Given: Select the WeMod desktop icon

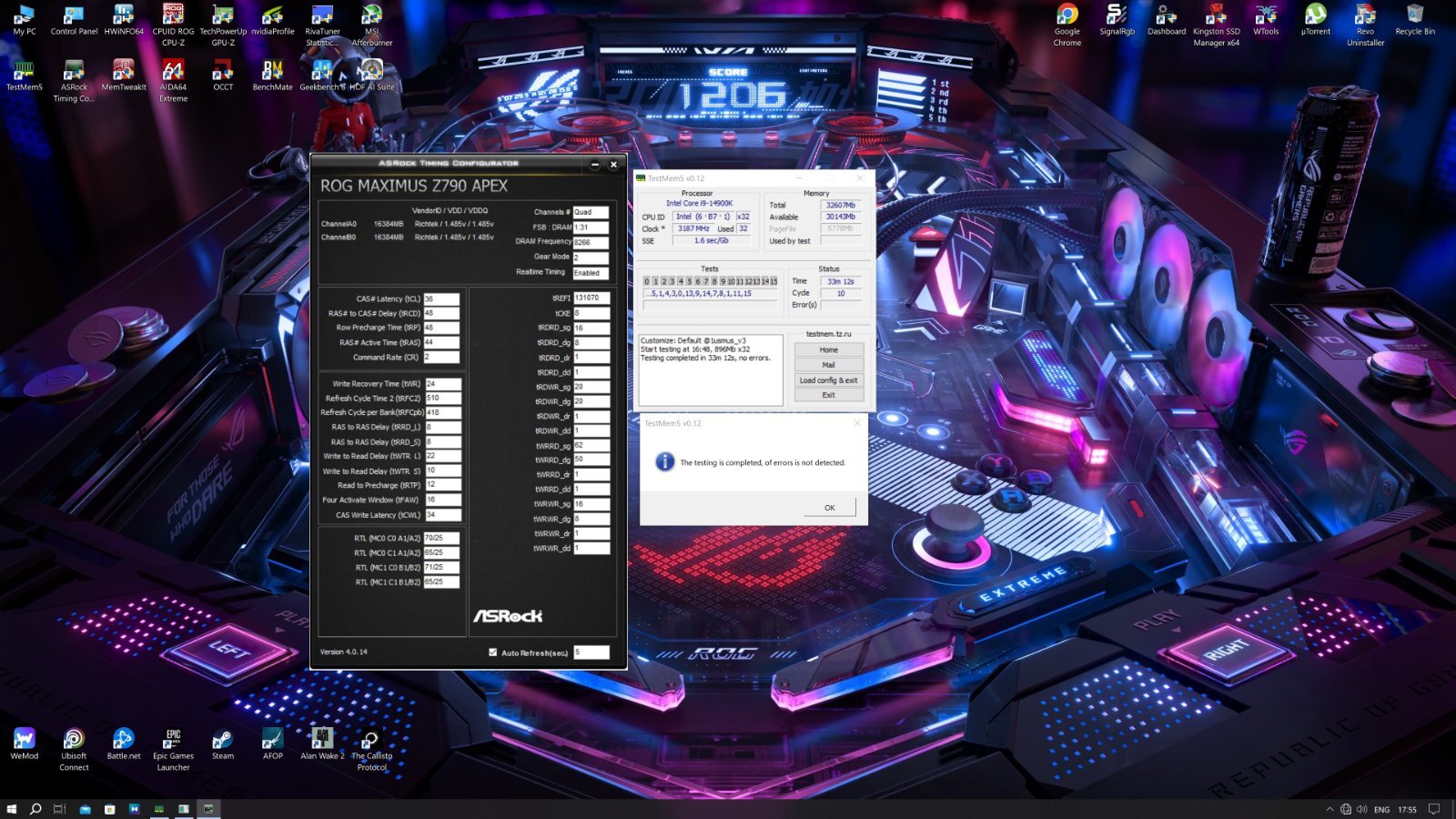Looking at the screenshot, I should point(25,744).
